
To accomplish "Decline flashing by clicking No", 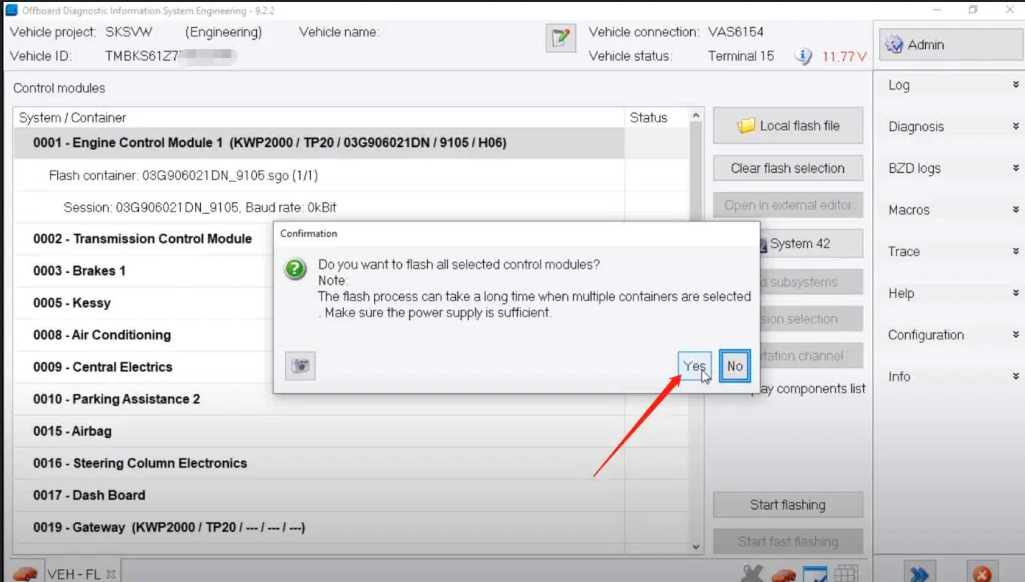I will point(735,366).
